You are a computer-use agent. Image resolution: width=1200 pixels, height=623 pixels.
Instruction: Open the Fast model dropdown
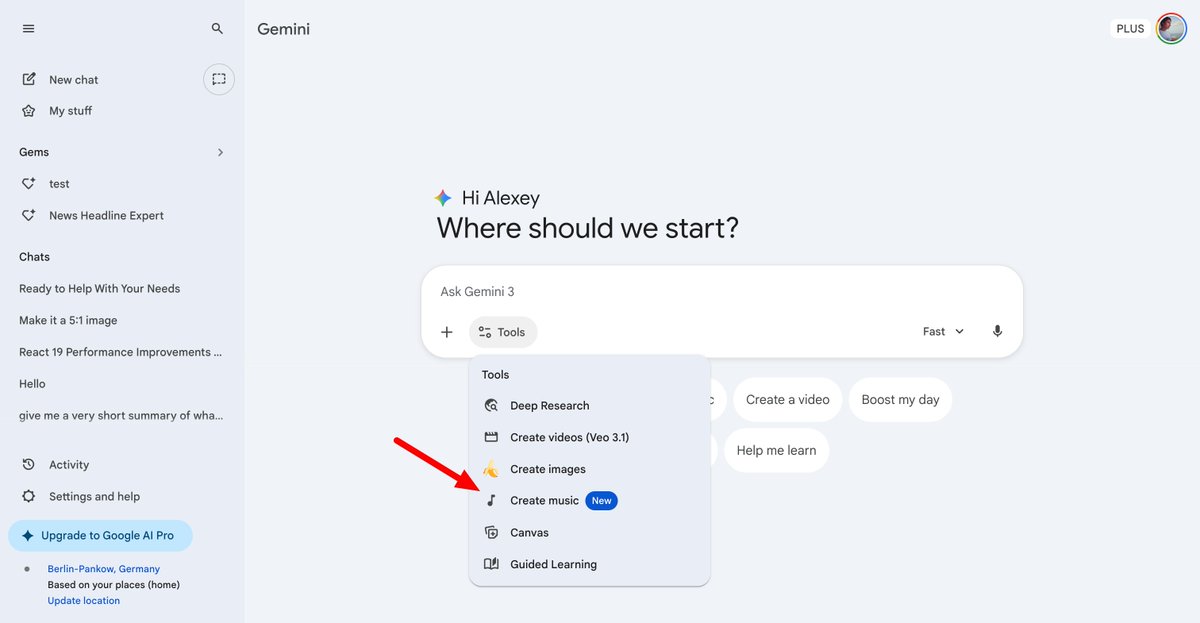pyautogui.click(x=942, y=331)
